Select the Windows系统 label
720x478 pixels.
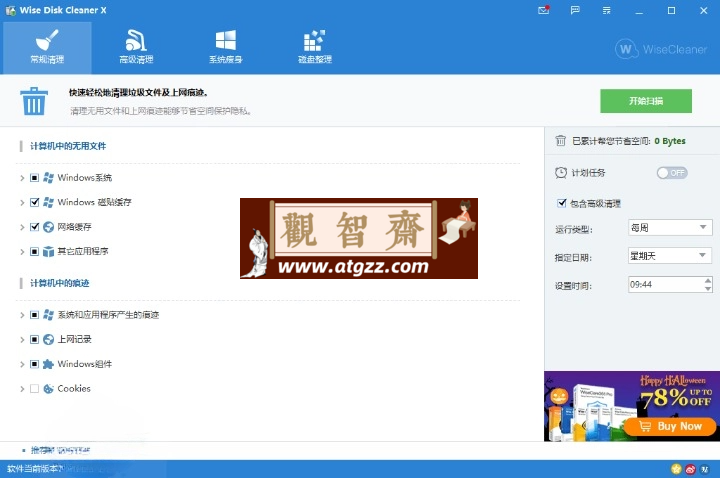tap(84, 178)
